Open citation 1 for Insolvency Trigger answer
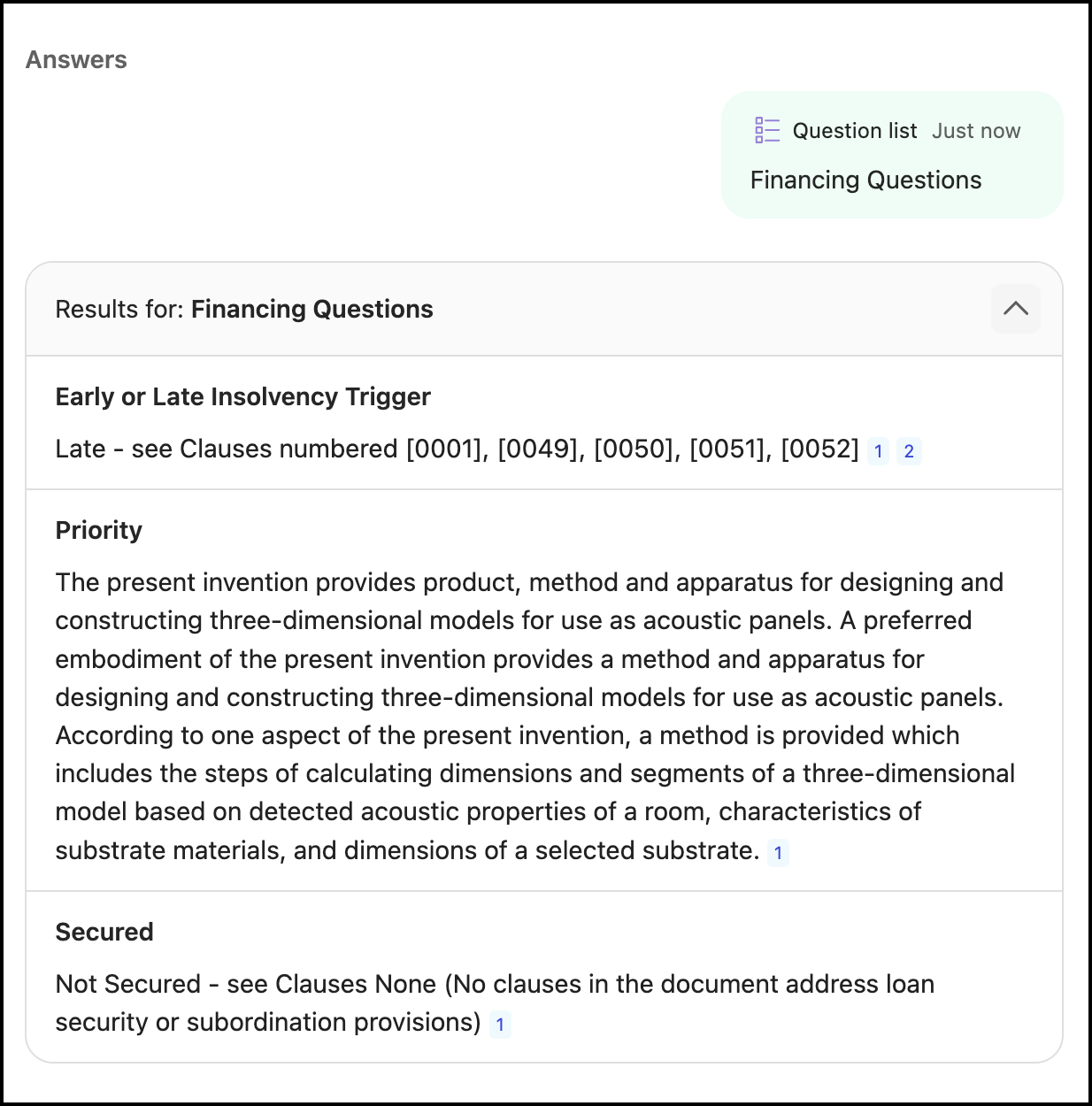The height and width of the screenshot is (1106, 1092). click(x=878, y=451)
